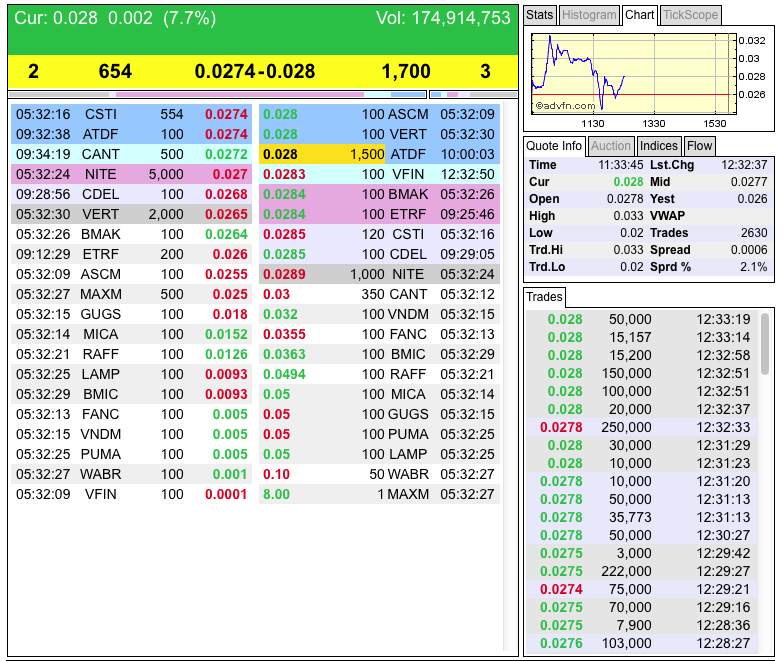
Task: Open the Flow tab
Action: point(699,146)
